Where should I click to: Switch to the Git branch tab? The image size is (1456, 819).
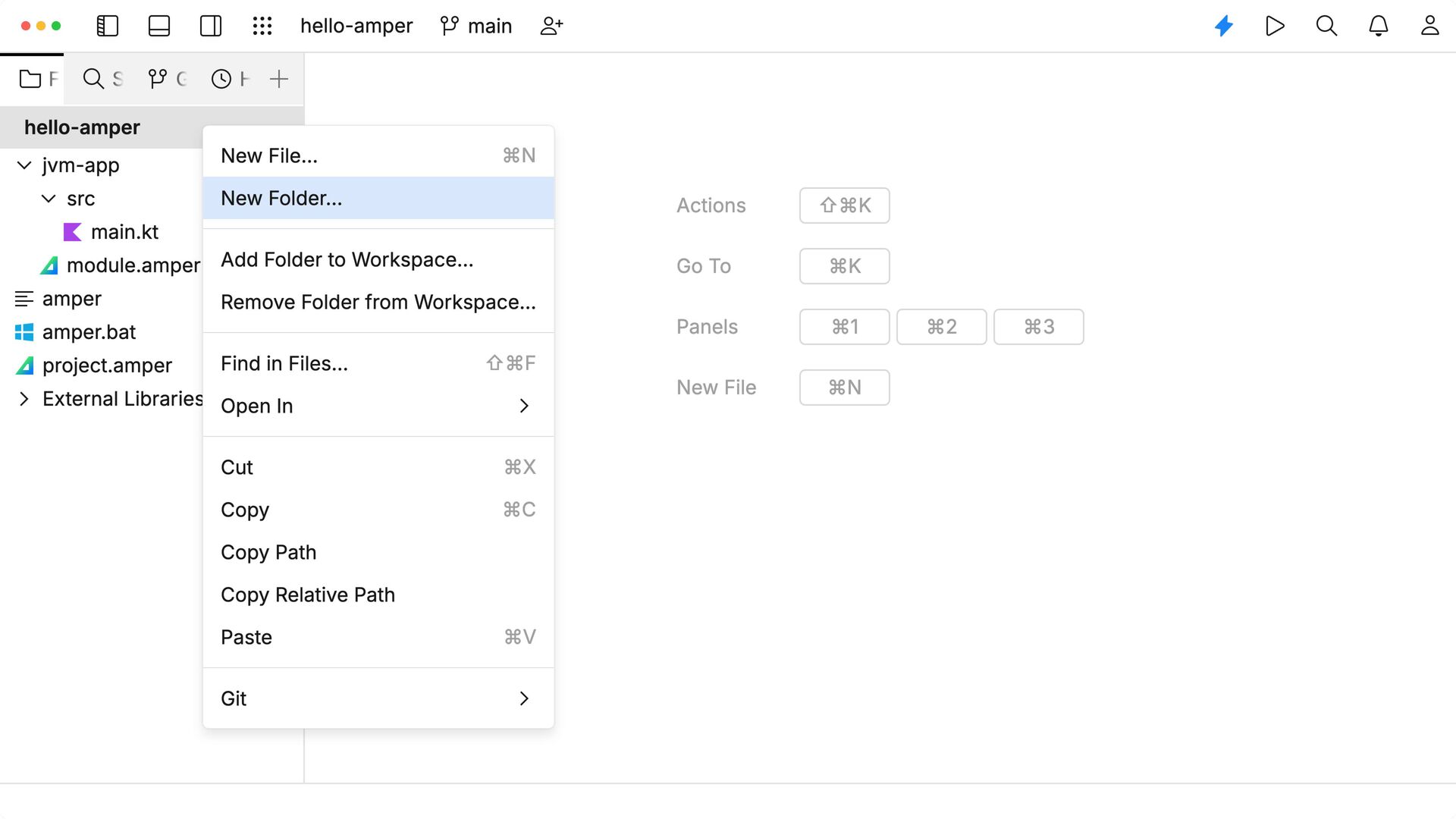pyautogui.click(x=167, y=79)
